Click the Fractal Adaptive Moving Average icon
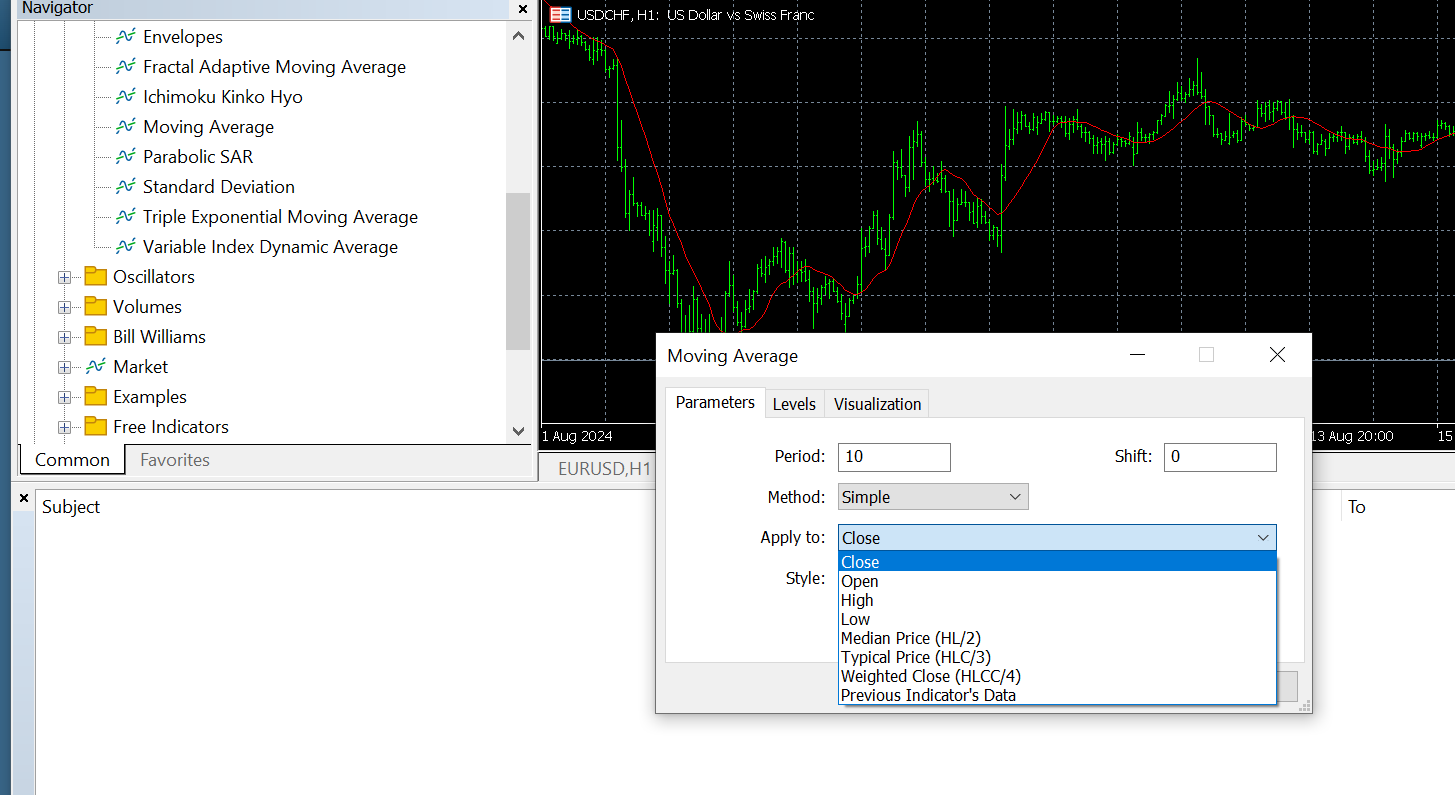The height and width of the screenshot is (795, 1455). coord(126,67)
